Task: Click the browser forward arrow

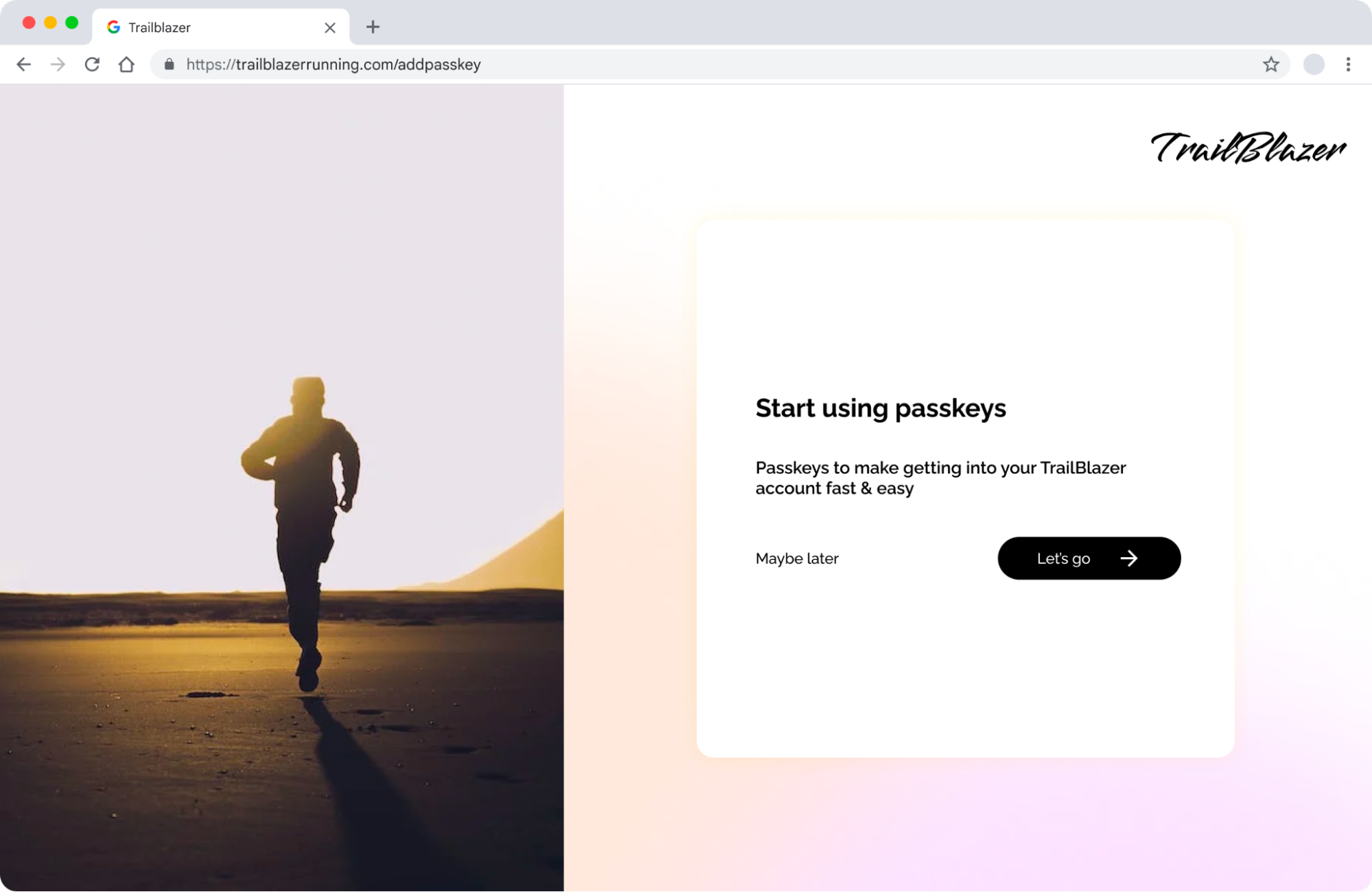Action: 57,64
